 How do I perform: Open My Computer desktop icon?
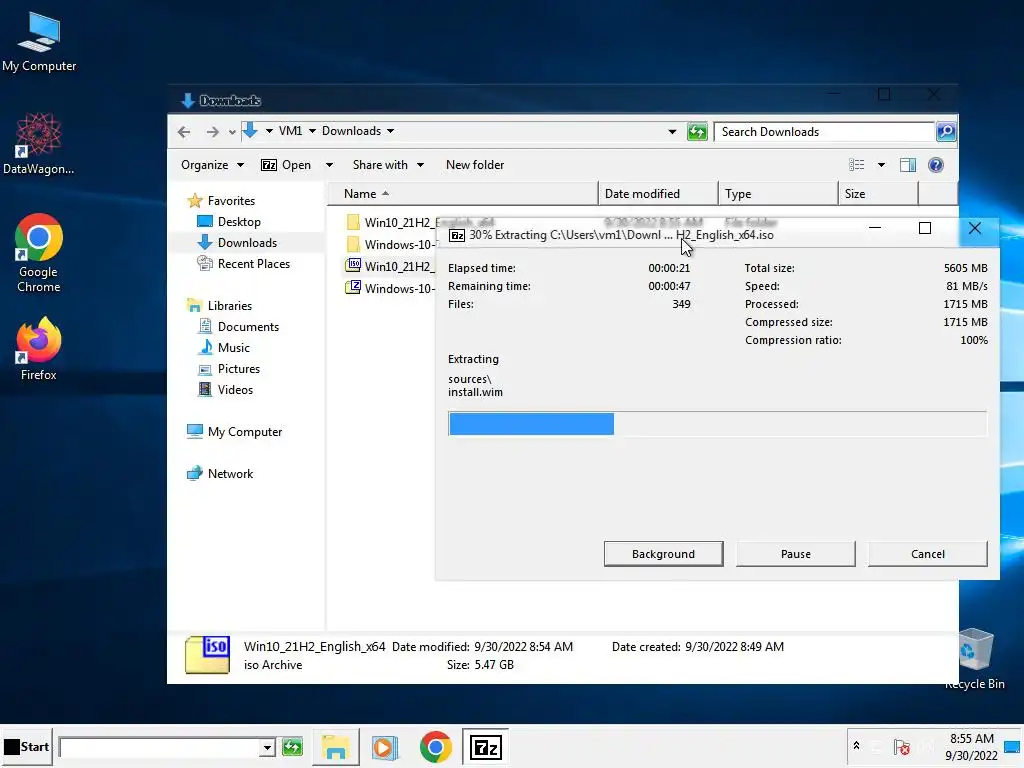pyautogui.click(x=39, y=42)
